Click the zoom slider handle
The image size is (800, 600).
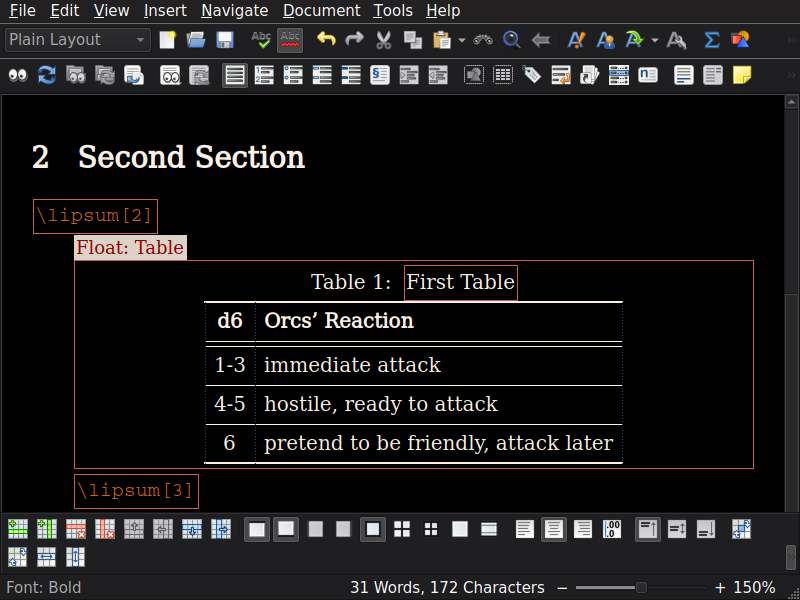(x=641, y=588)
